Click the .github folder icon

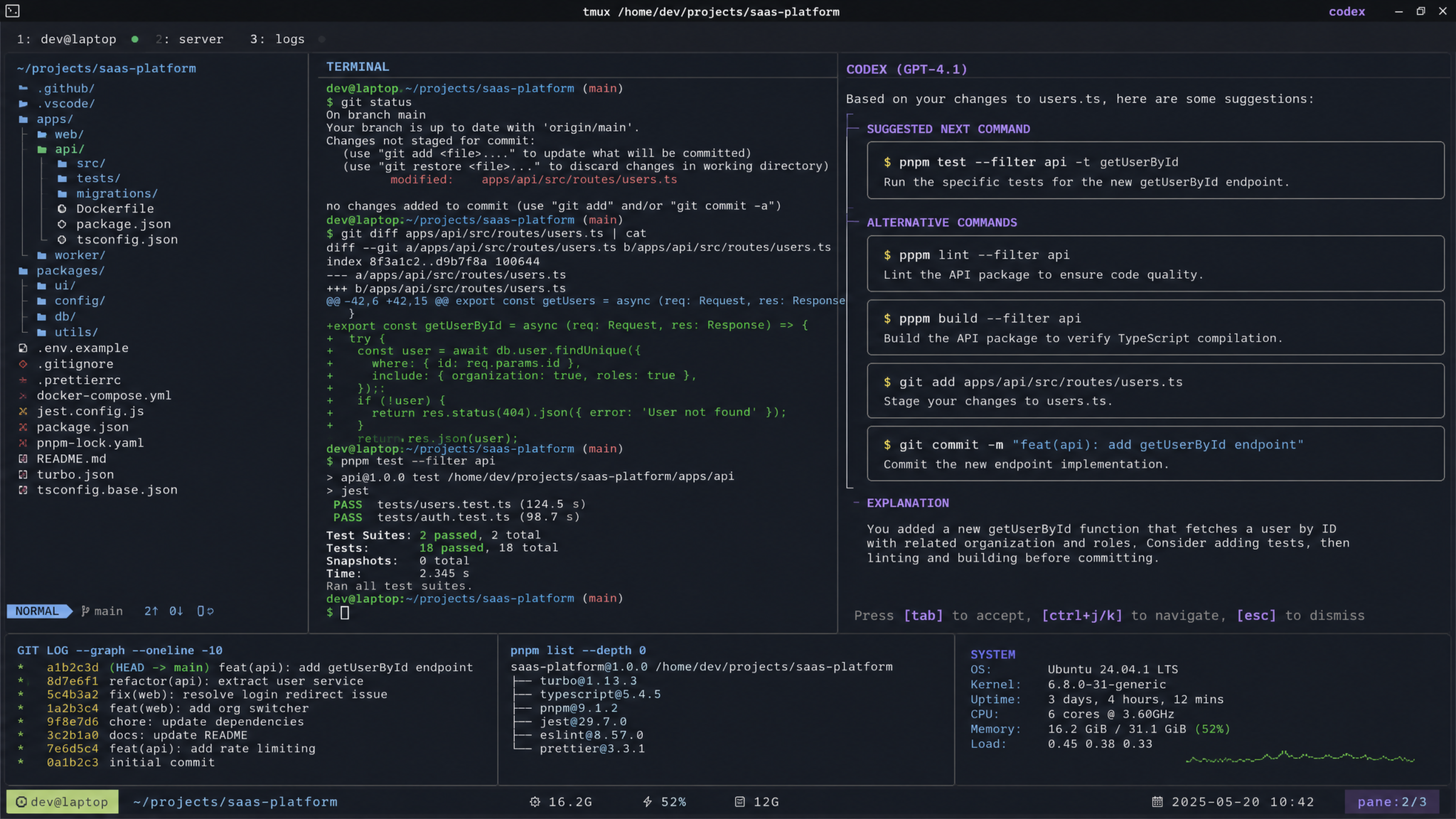point(23,88)
